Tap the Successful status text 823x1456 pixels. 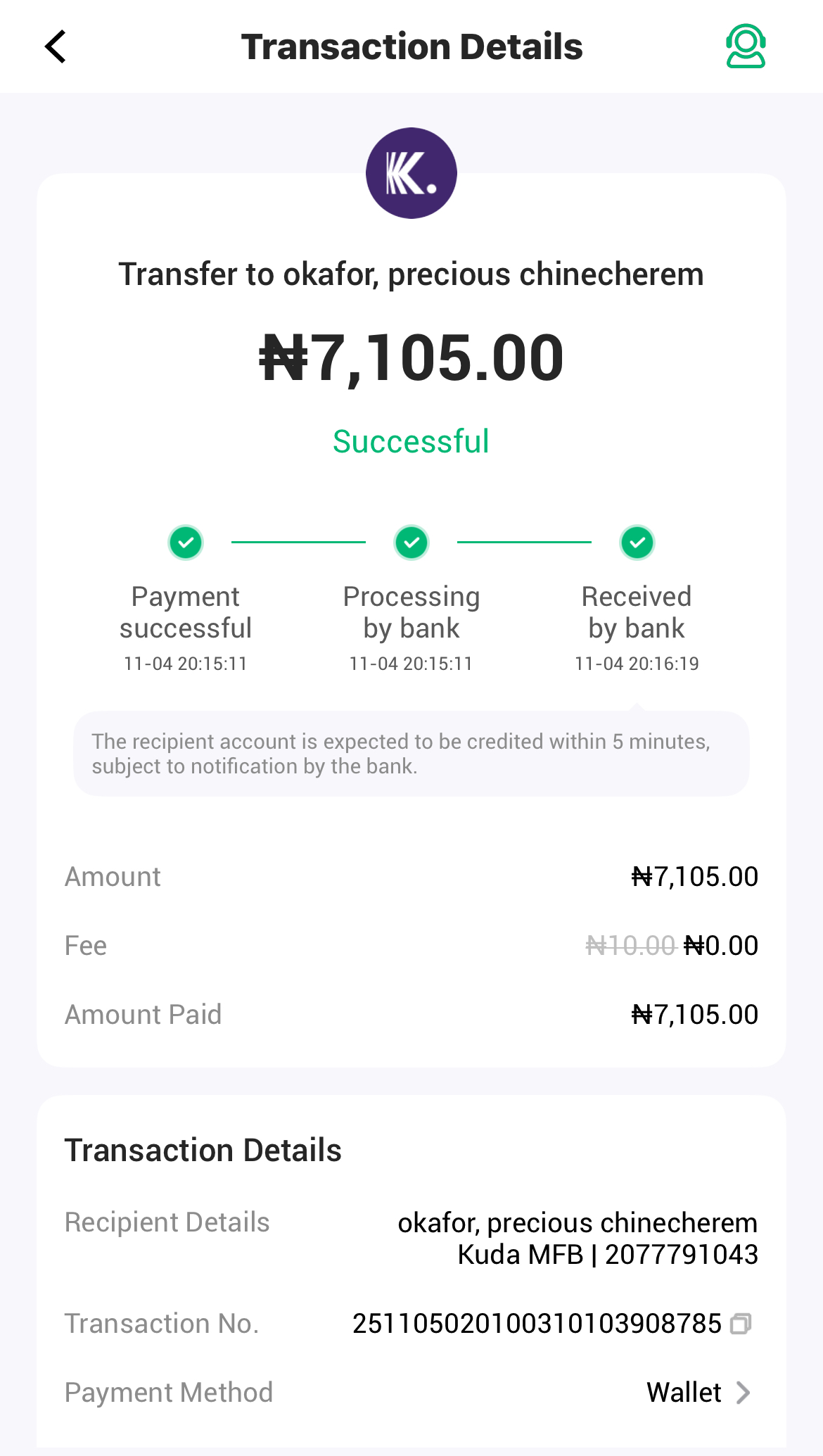[x=411, y=442]
